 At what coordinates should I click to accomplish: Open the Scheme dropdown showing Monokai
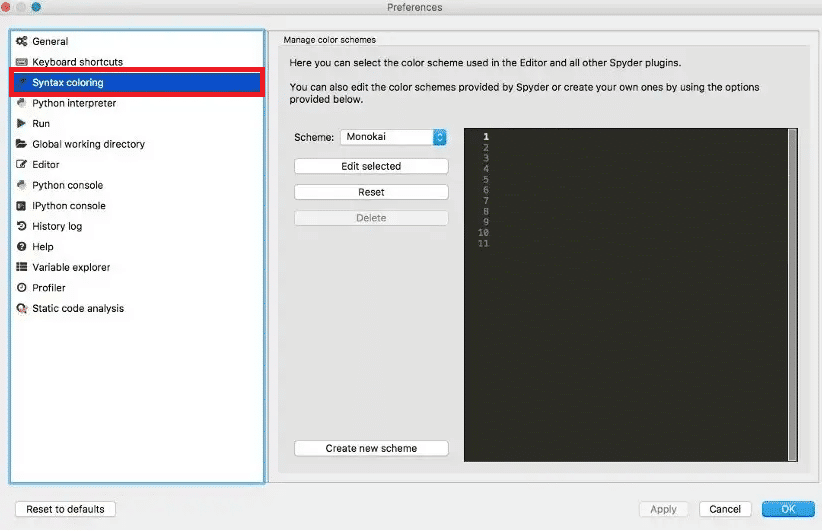393,137
